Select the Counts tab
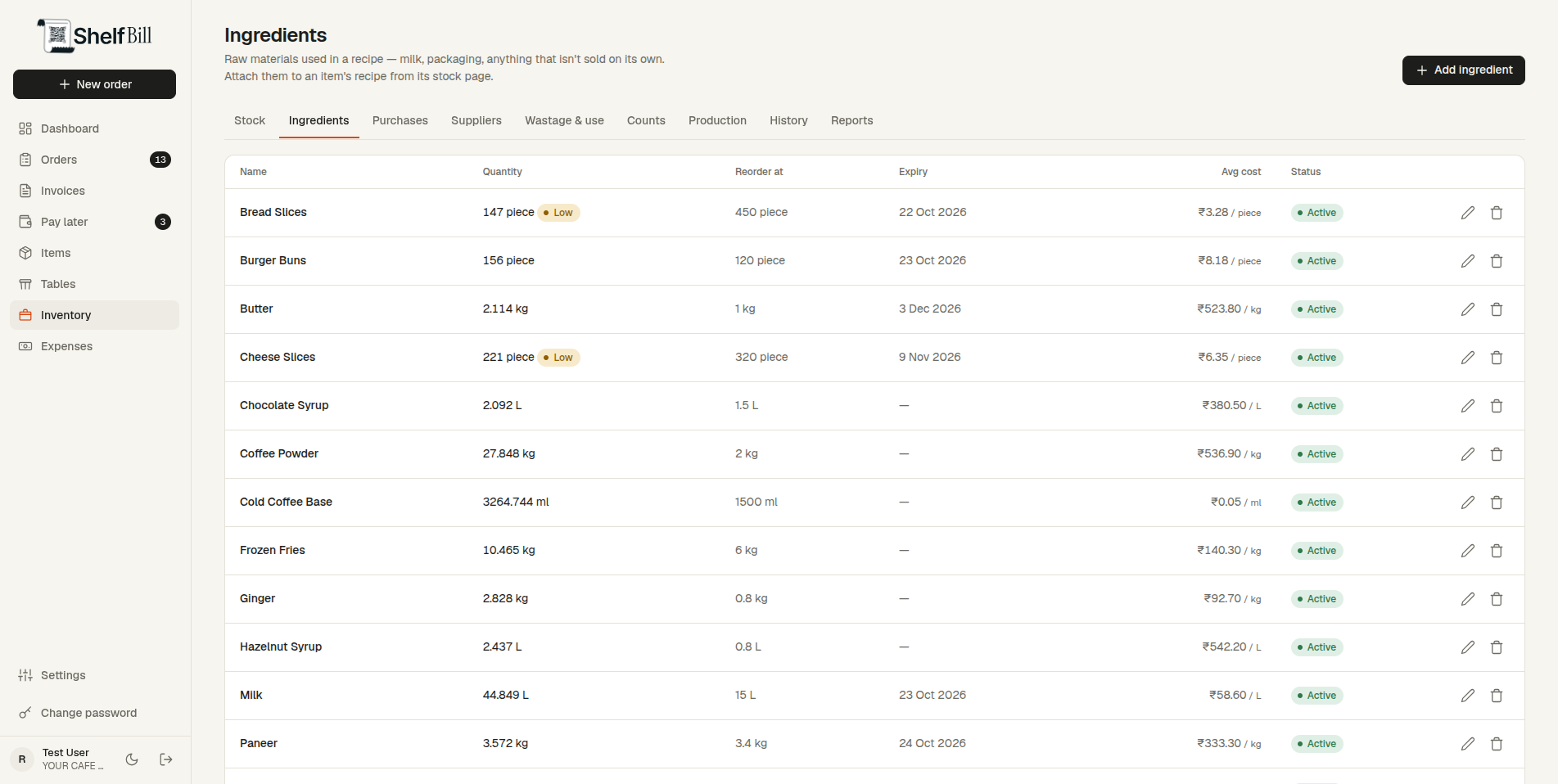The image size is (1558, 784). (646, 120)
